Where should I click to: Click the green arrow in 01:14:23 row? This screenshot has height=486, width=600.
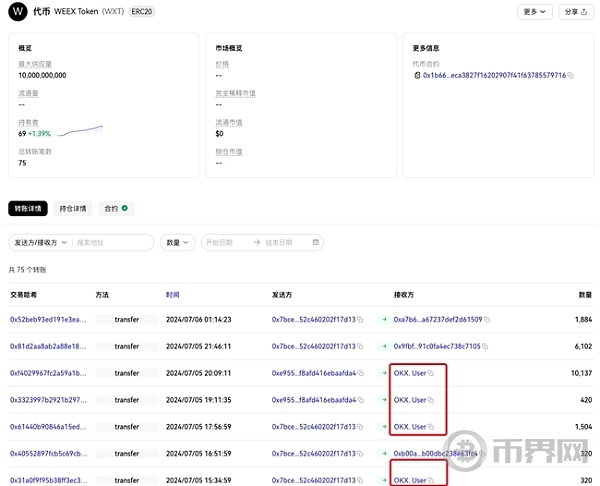[x=384, y=319]
